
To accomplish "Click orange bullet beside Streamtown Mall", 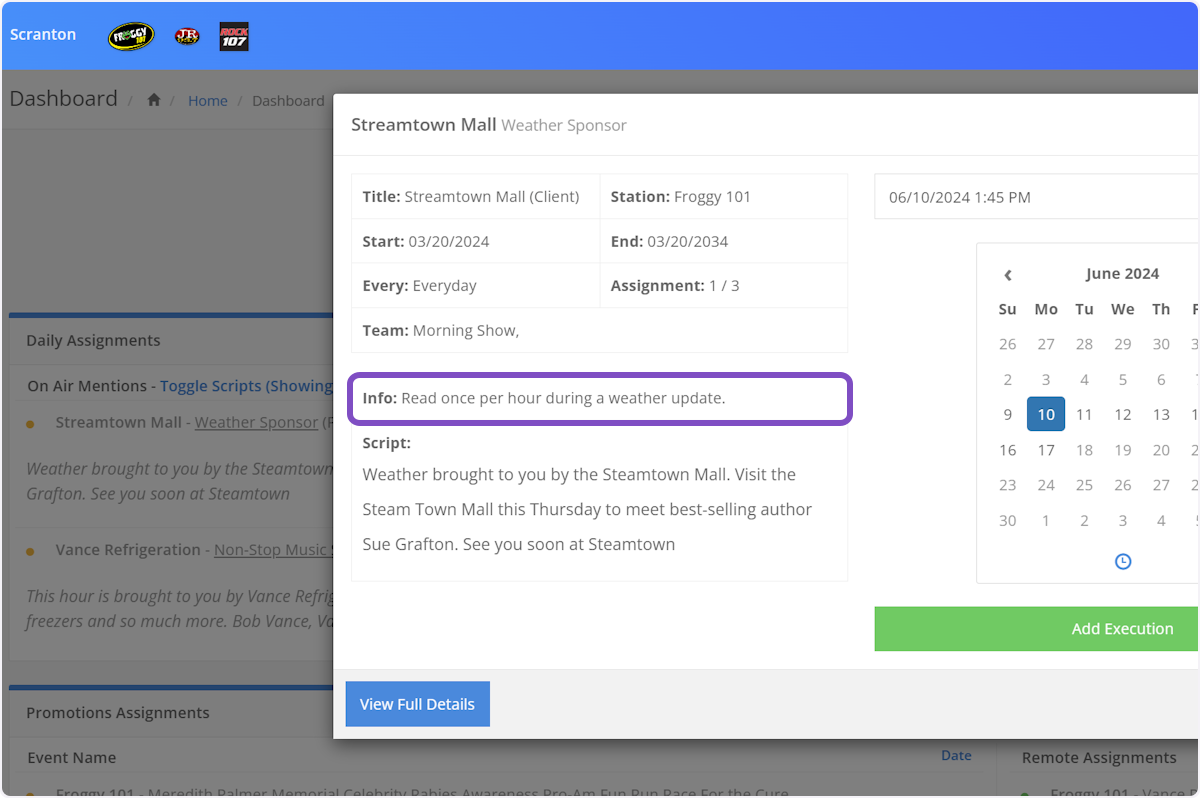I will [30, 424].
